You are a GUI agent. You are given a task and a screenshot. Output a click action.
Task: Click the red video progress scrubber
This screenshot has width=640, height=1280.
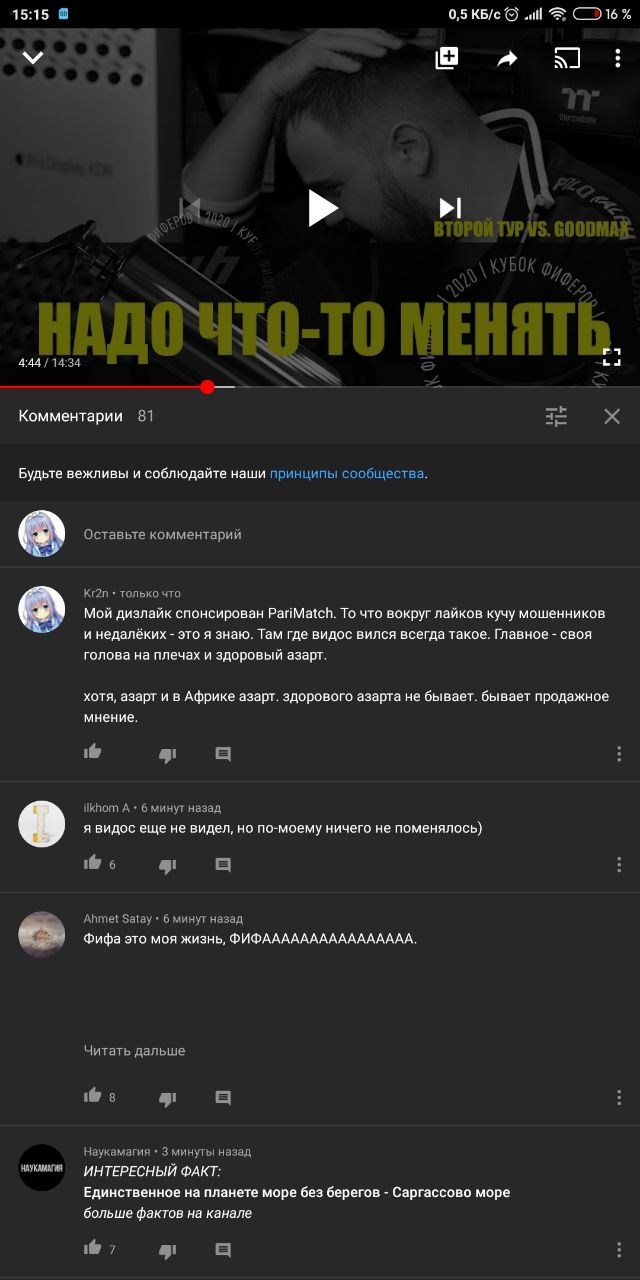(207, 387)
